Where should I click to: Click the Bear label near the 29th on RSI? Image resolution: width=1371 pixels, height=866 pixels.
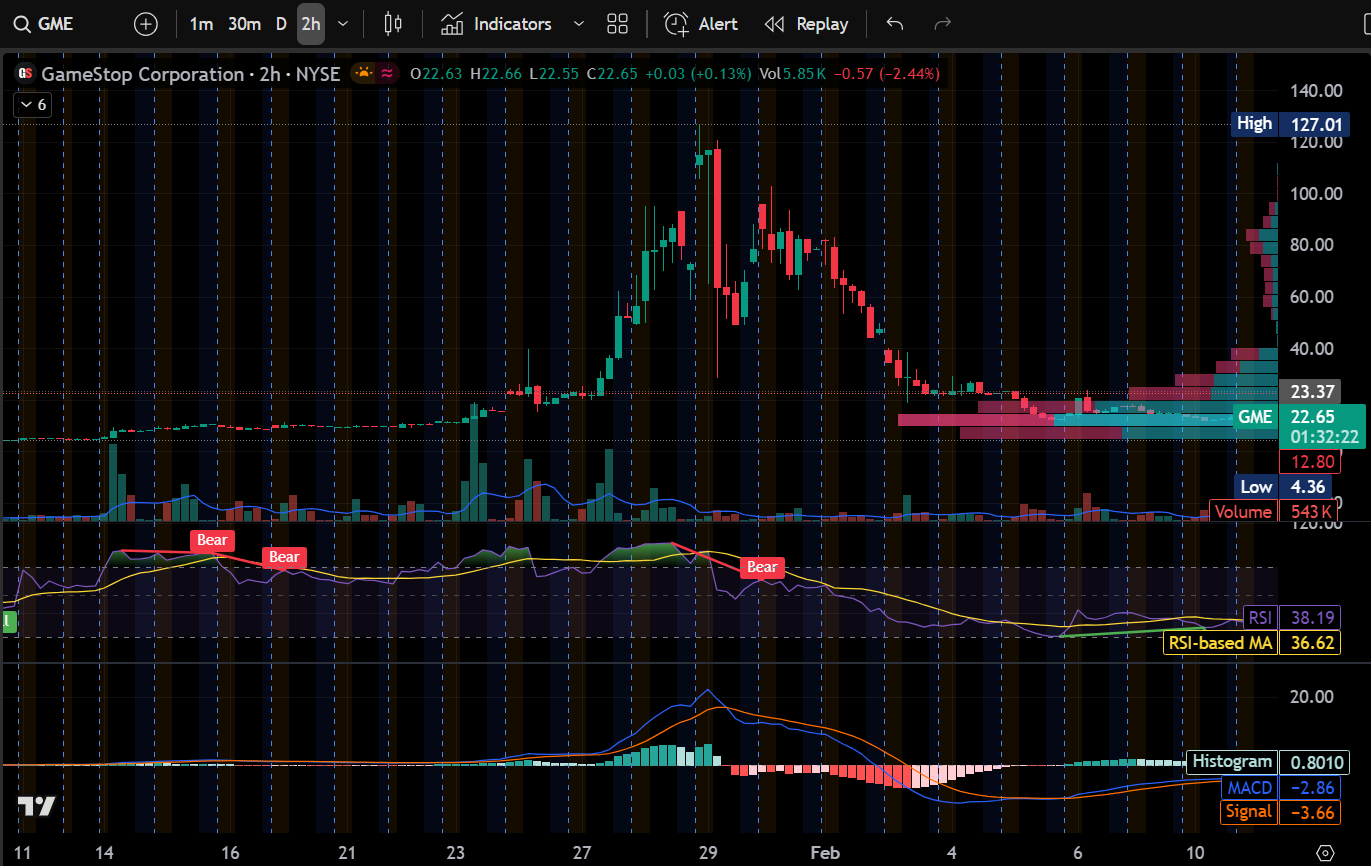(762, 567)
